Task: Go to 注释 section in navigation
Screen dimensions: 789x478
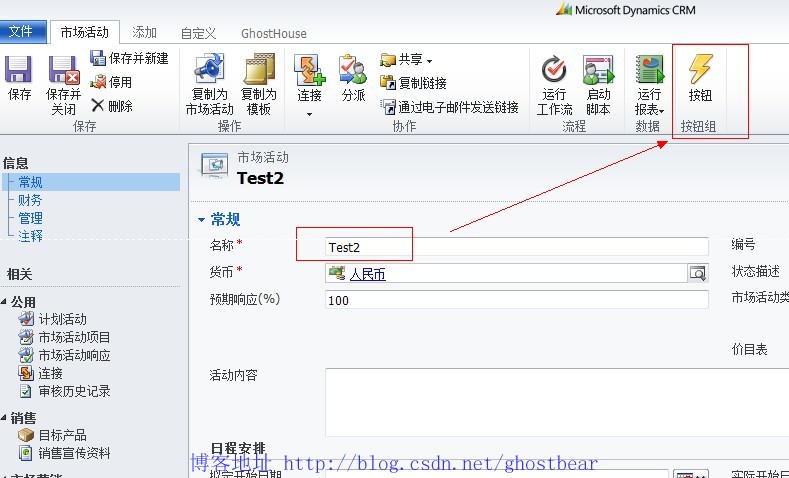Action: (30, 236)
